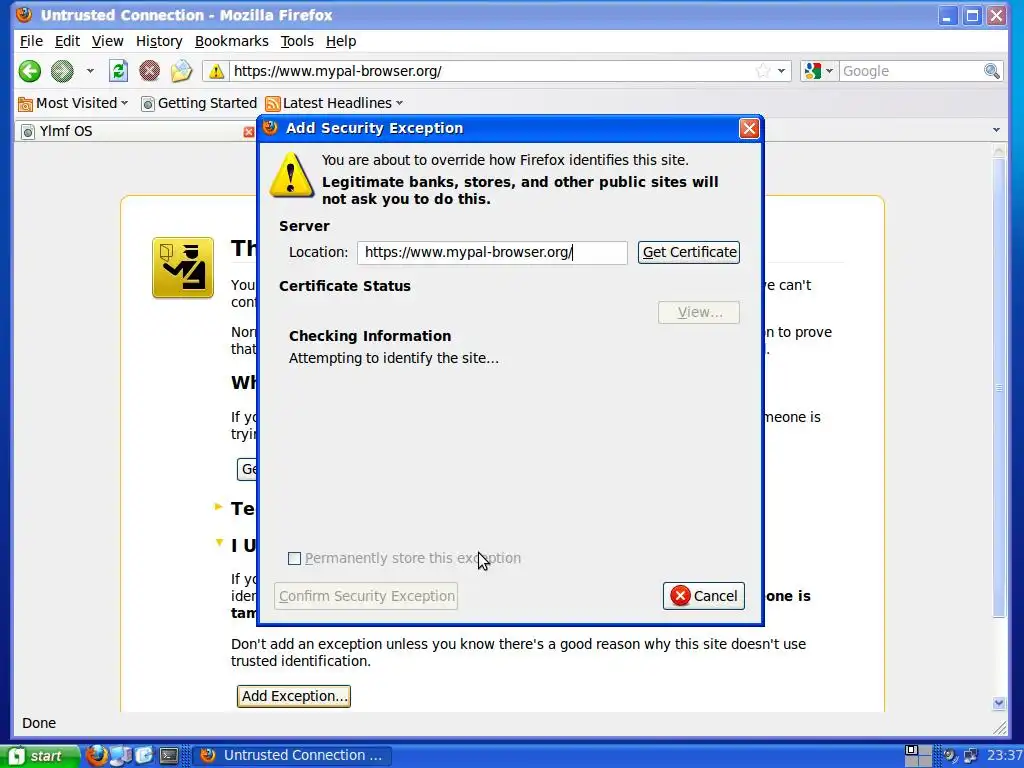Screen dimensions: 1024x768
Task: Click the Home toolbar icon
Action: click(181, 71)
